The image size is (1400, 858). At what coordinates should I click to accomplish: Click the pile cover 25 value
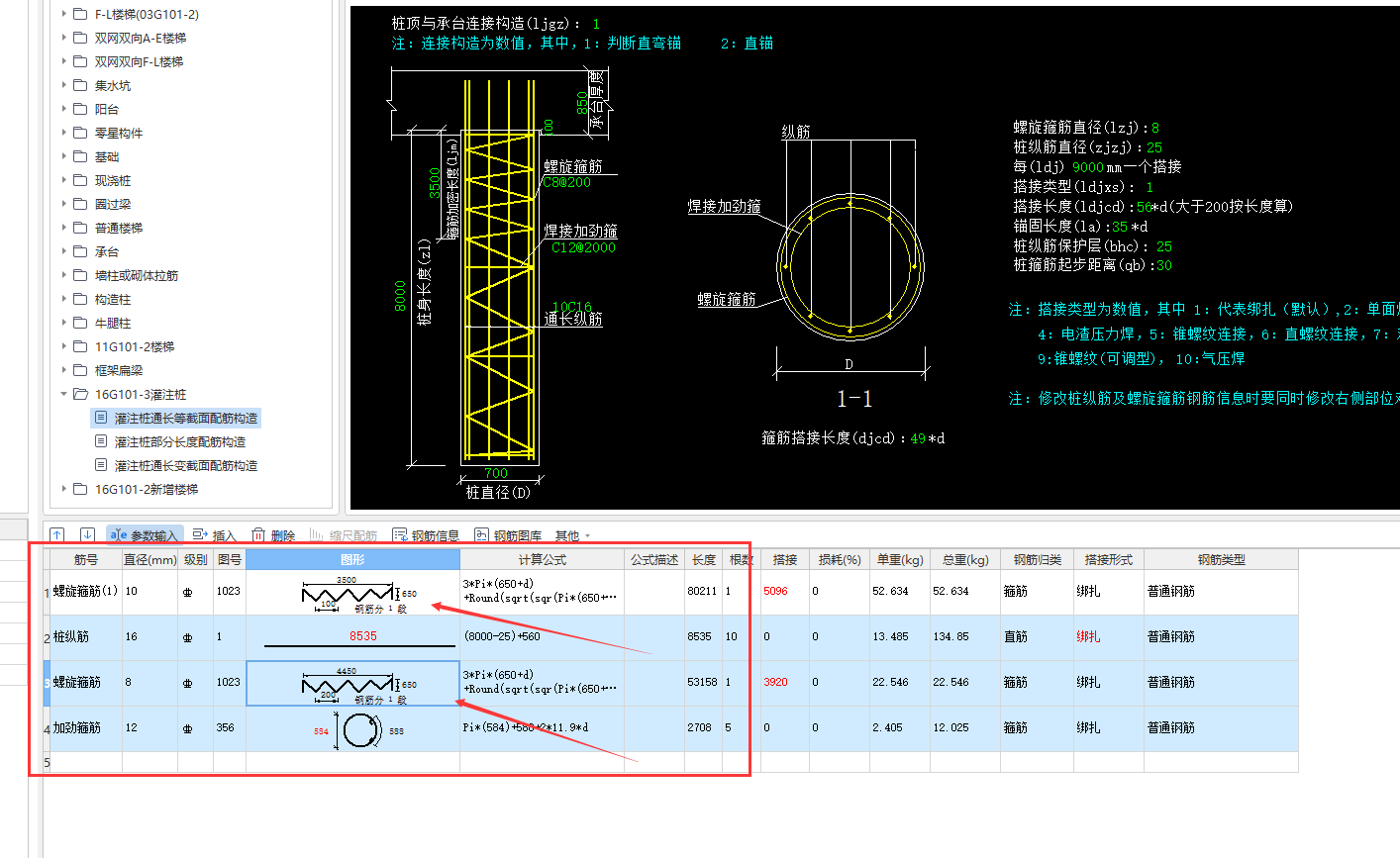(1164, 246)
